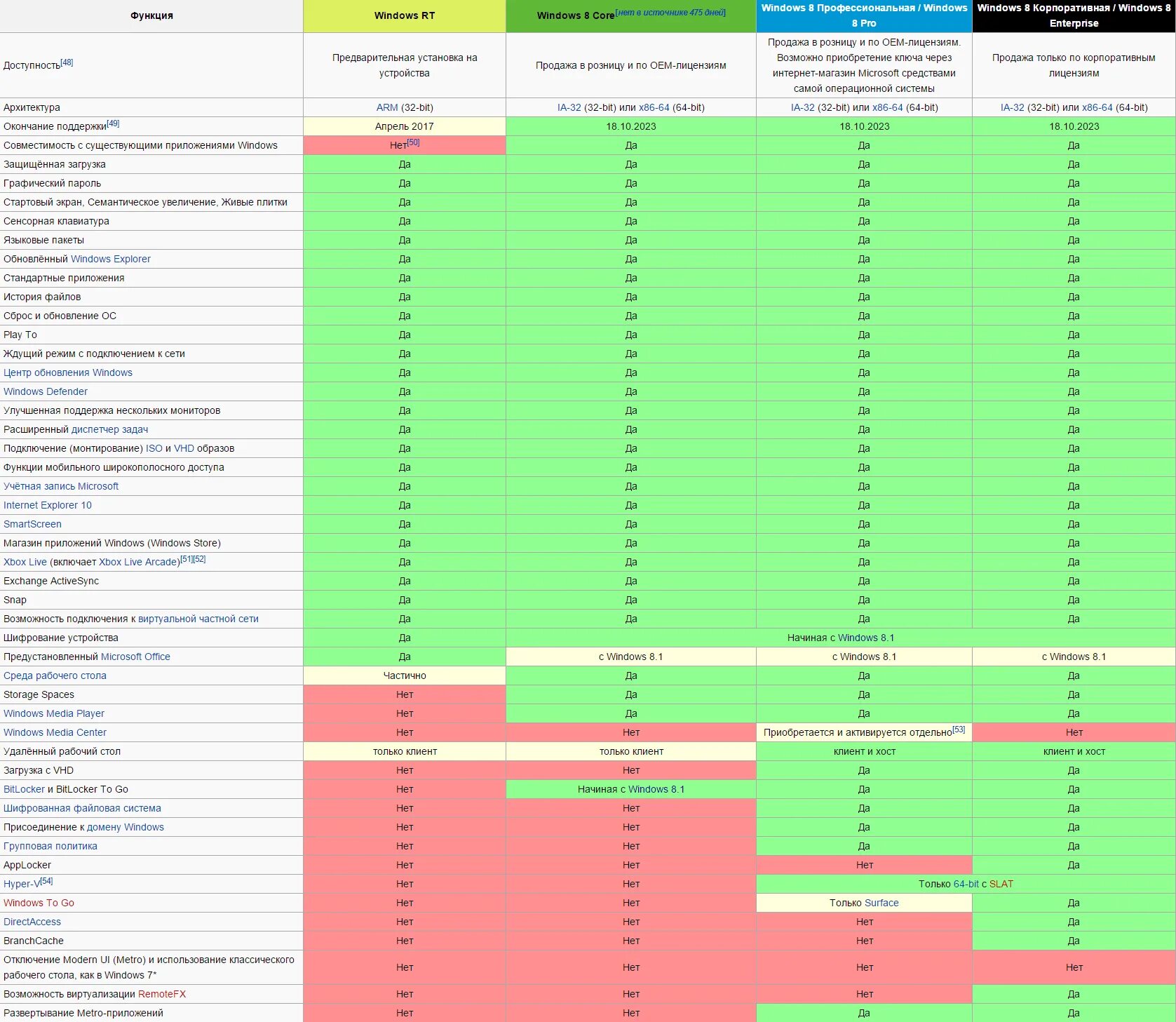Click 'Приобретается и активируется отдельно' text
Image resolution: width=1176 pixels, height=1022 pixels.
click(858, 732)
